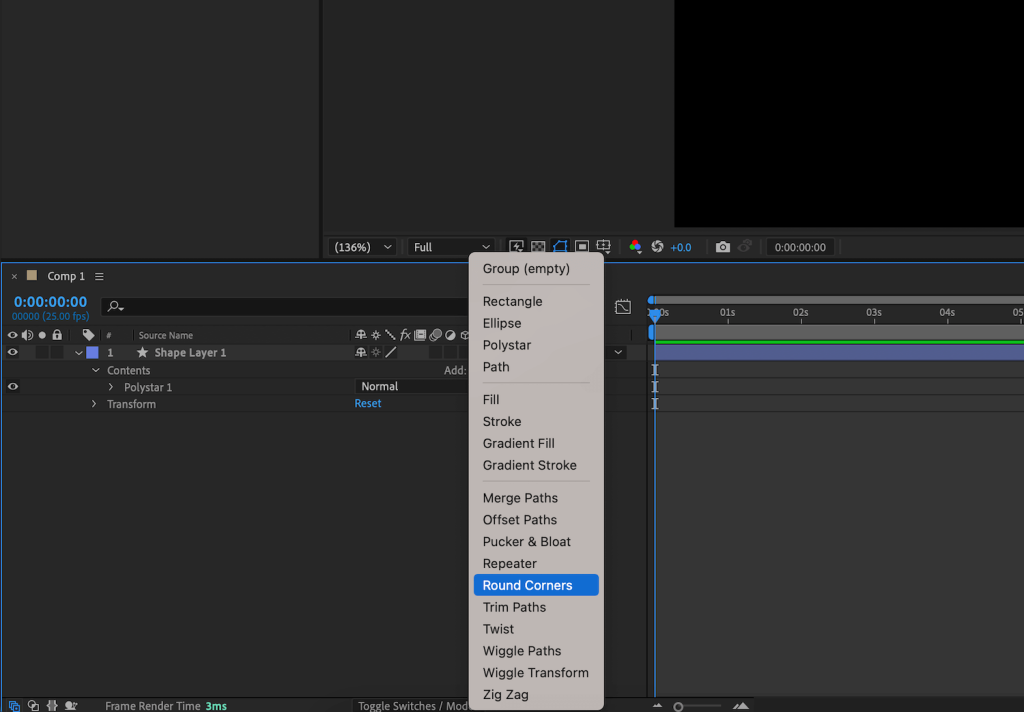Screen dimensions: 1024x712
Task: Expand the Transform properties
Action: tap(94, 404)
